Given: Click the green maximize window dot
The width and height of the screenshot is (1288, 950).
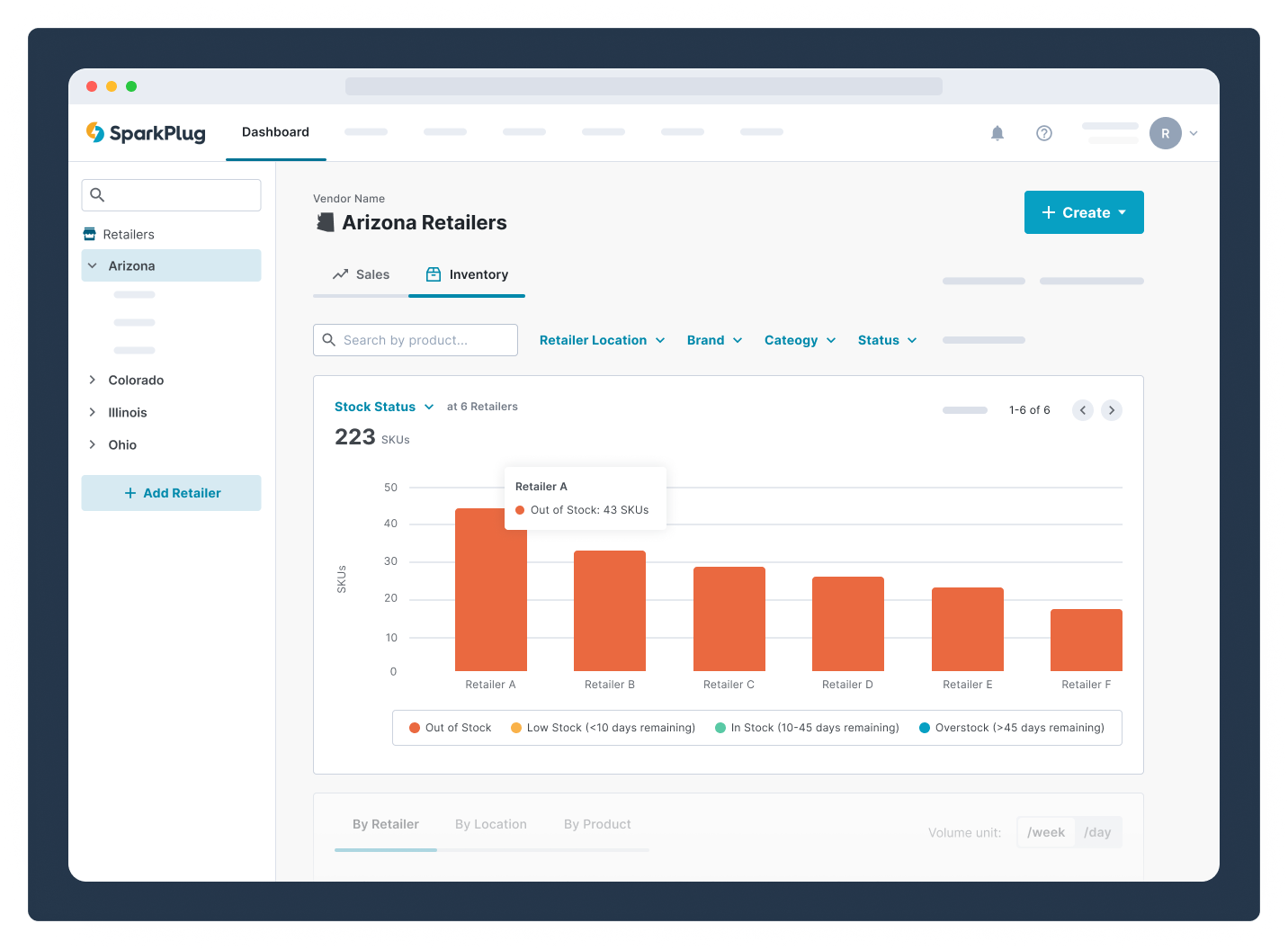Looking at the screenshot, I should (x=131, y=86).
